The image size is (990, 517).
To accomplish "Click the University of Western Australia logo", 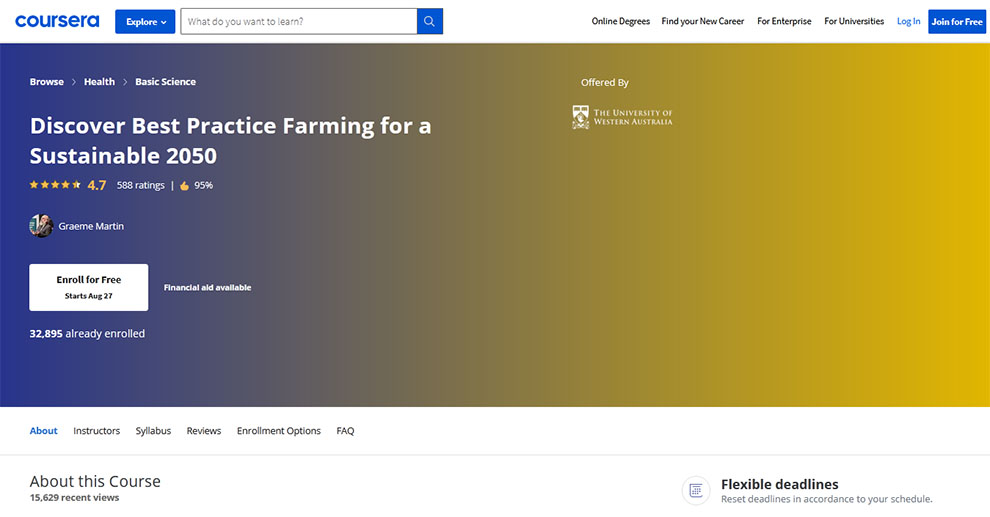I will (622, 117).
